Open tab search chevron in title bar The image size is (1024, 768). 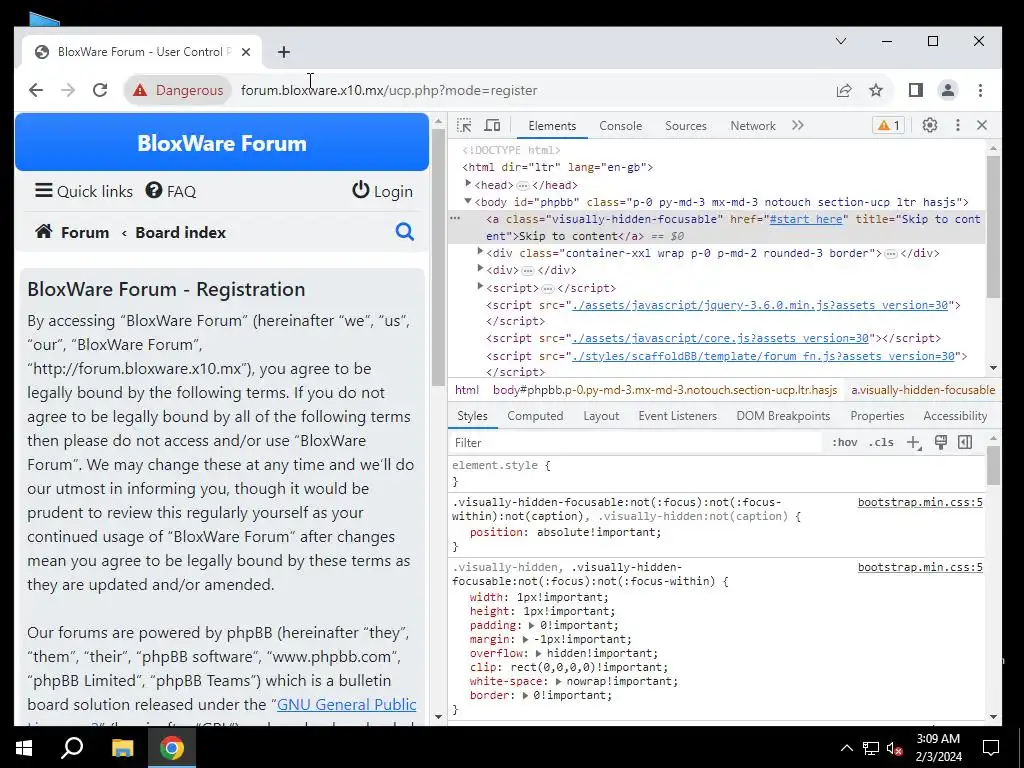841,41
